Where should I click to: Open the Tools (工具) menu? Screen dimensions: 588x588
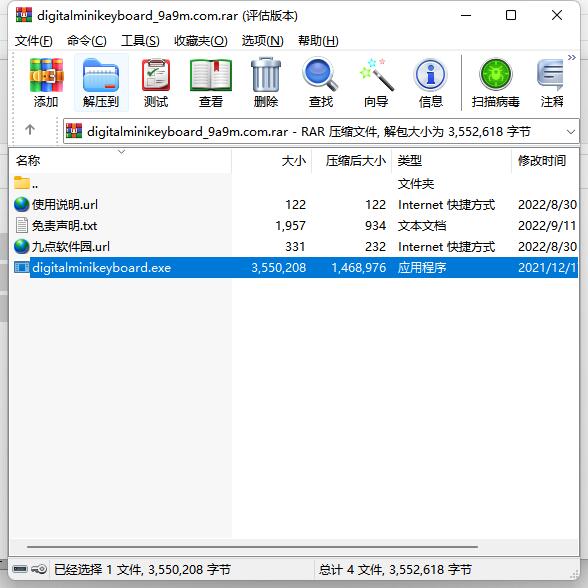pos(140,40)
